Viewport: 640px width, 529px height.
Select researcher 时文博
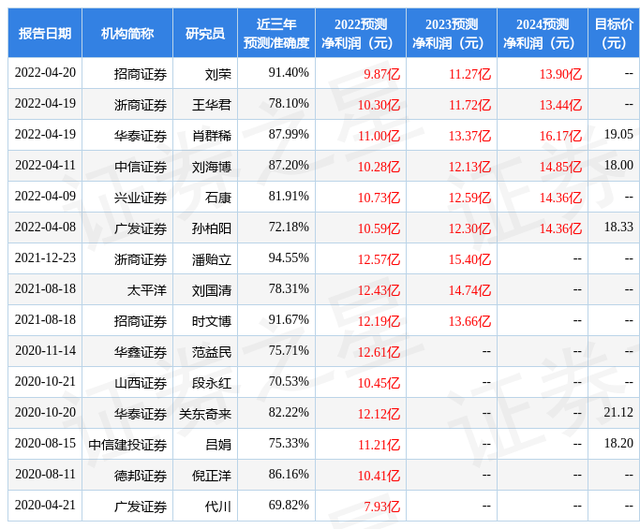(x=211, y=321)
